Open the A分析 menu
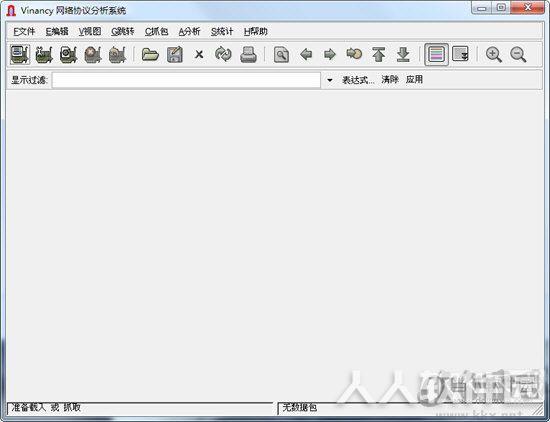This screenshot has height=422, width=550. pos(189,32)
